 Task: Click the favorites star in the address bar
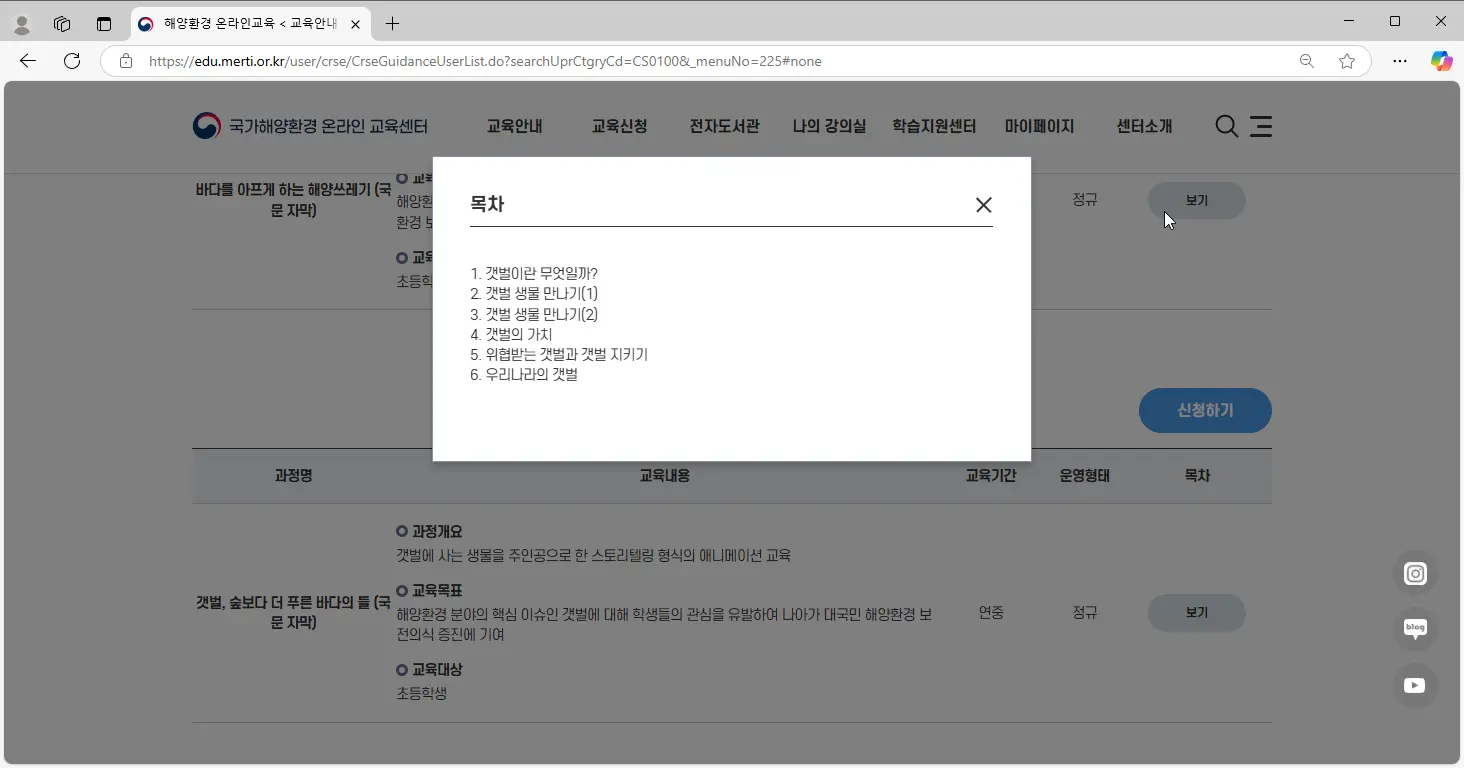click(x=1347, y=61)
